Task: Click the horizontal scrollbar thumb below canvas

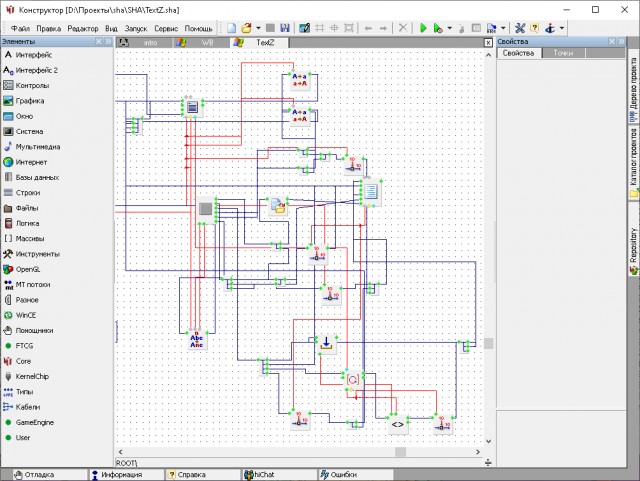Action: [x=400, y=452]
